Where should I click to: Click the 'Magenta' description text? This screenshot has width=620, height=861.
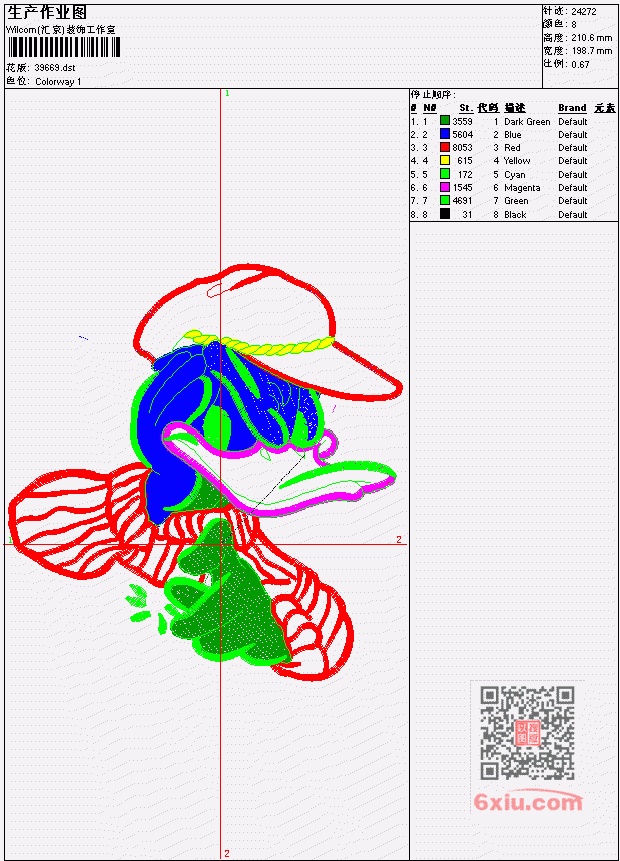[x=522, y=188]
